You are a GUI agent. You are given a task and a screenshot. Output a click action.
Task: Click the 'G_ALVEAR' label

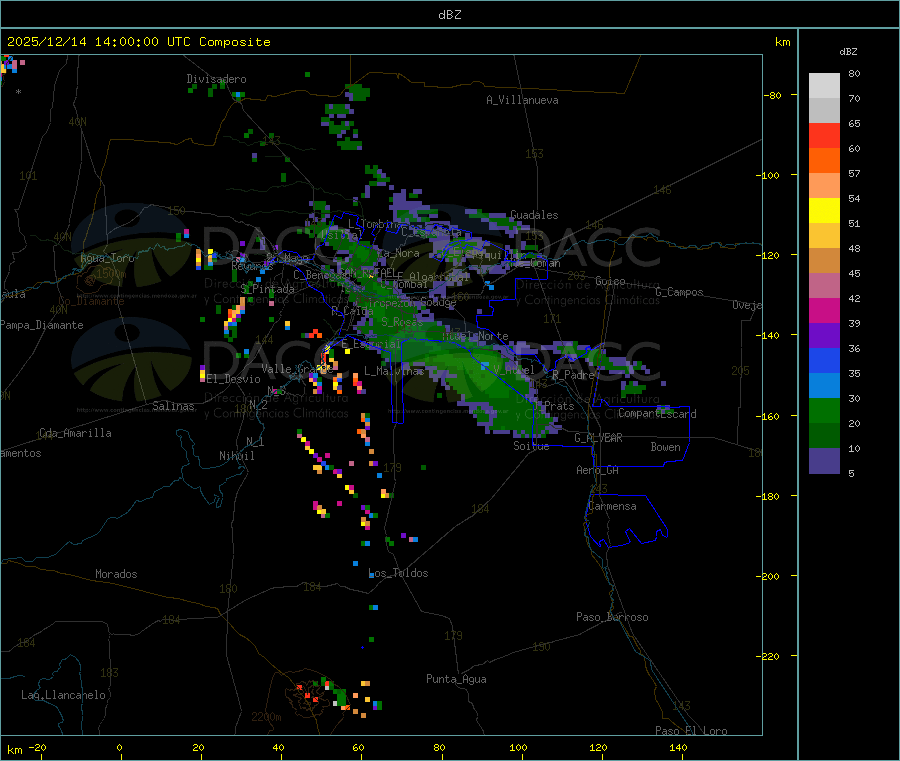point(599,438)
